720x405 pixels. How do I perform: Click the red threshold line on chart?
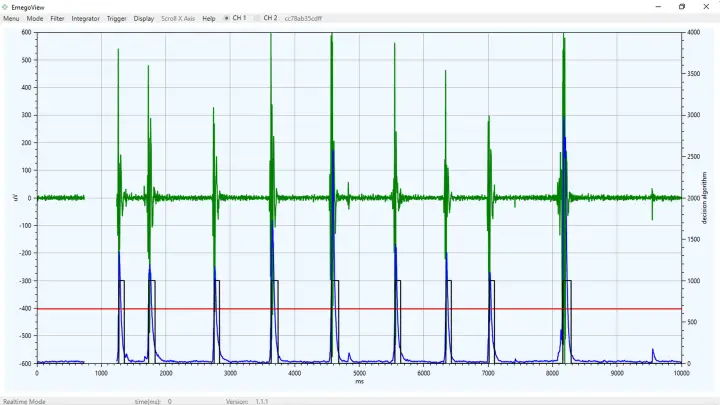[359, 309]
